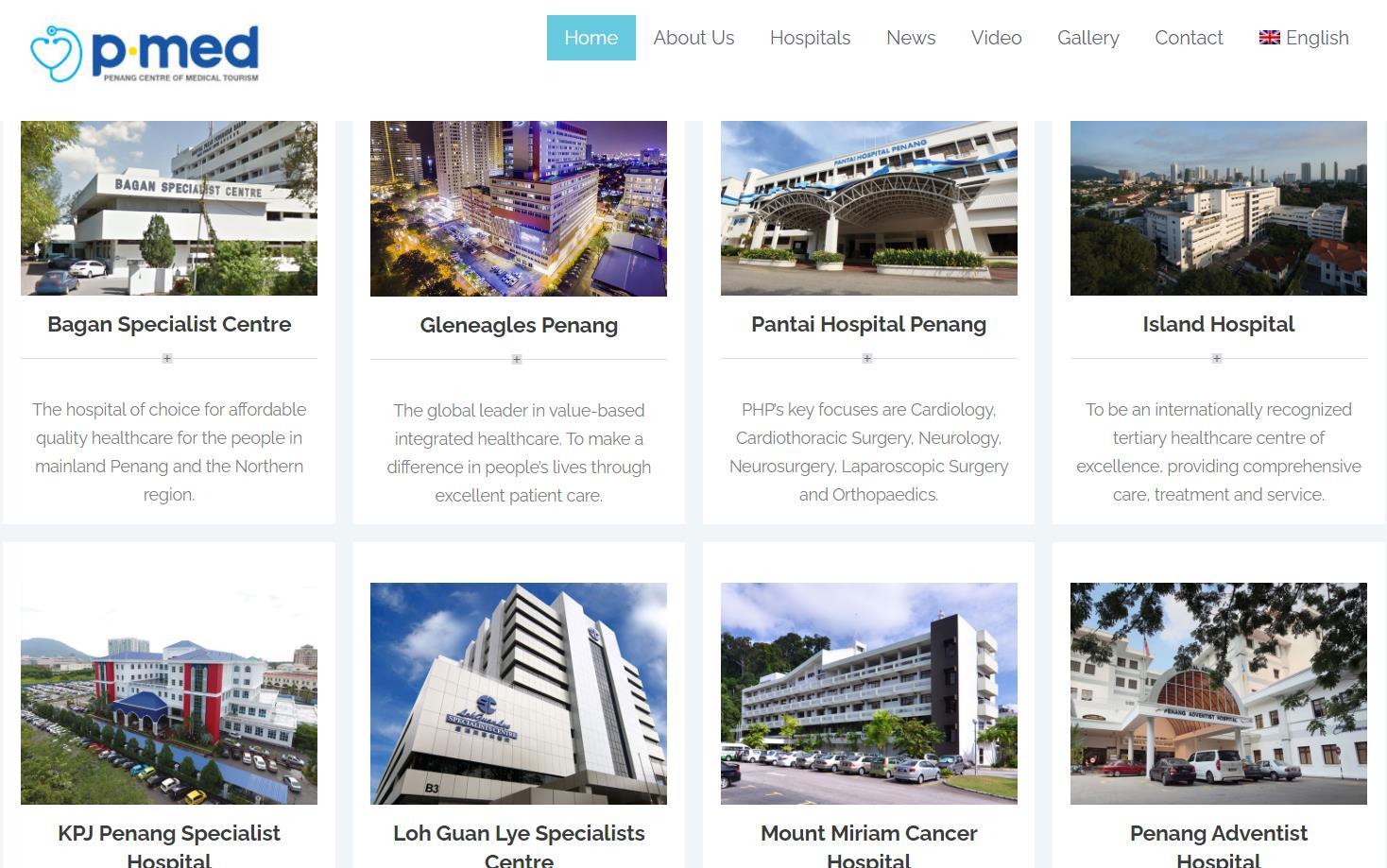The width and height of the screenshot is (1387, 868).
Task: Open the About Us menu item
Action: [x=693, y=38]
